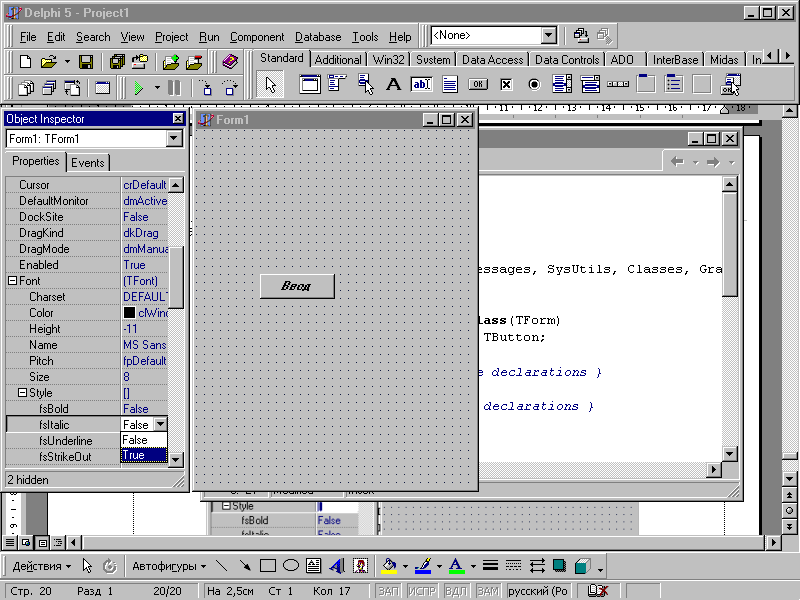Select the Label component (letter A)
Image resolution: width=800 pixels, height=600 pixels.
click(393, 84)
